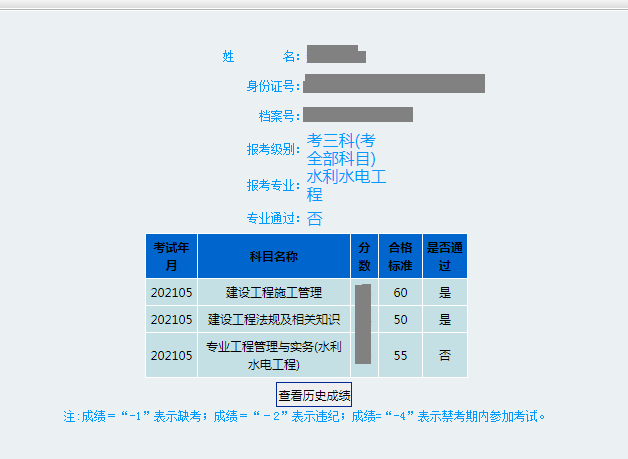Click the passing standard value 50

click(x=400, y=320)
